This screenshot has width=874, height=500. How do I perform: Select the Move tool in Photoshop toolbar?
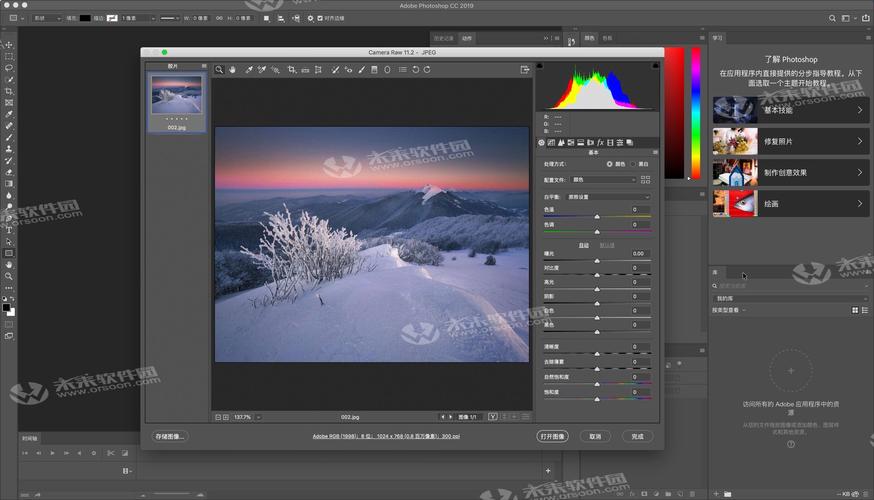(9, 45)
